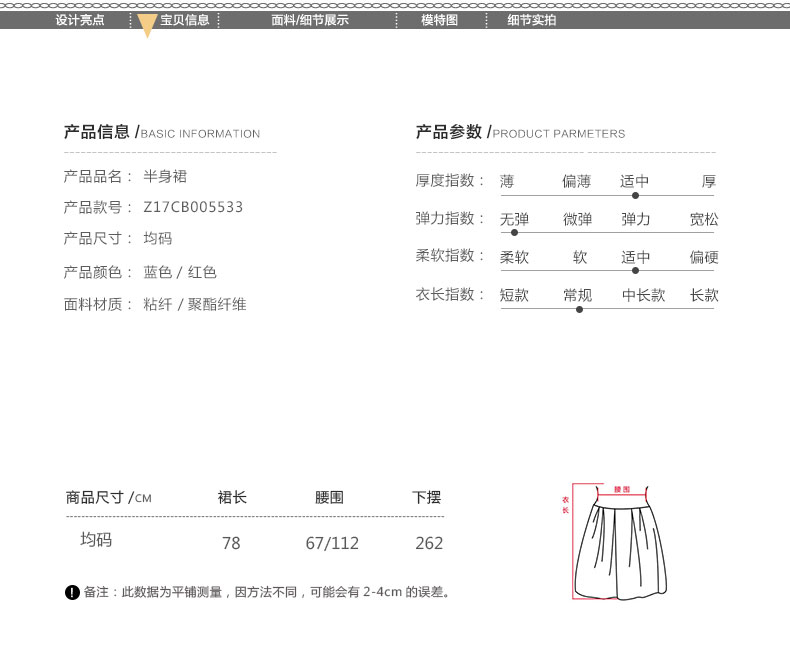
Task: Click the 产品参数 section heading
Action: click(x=448, y=132)
